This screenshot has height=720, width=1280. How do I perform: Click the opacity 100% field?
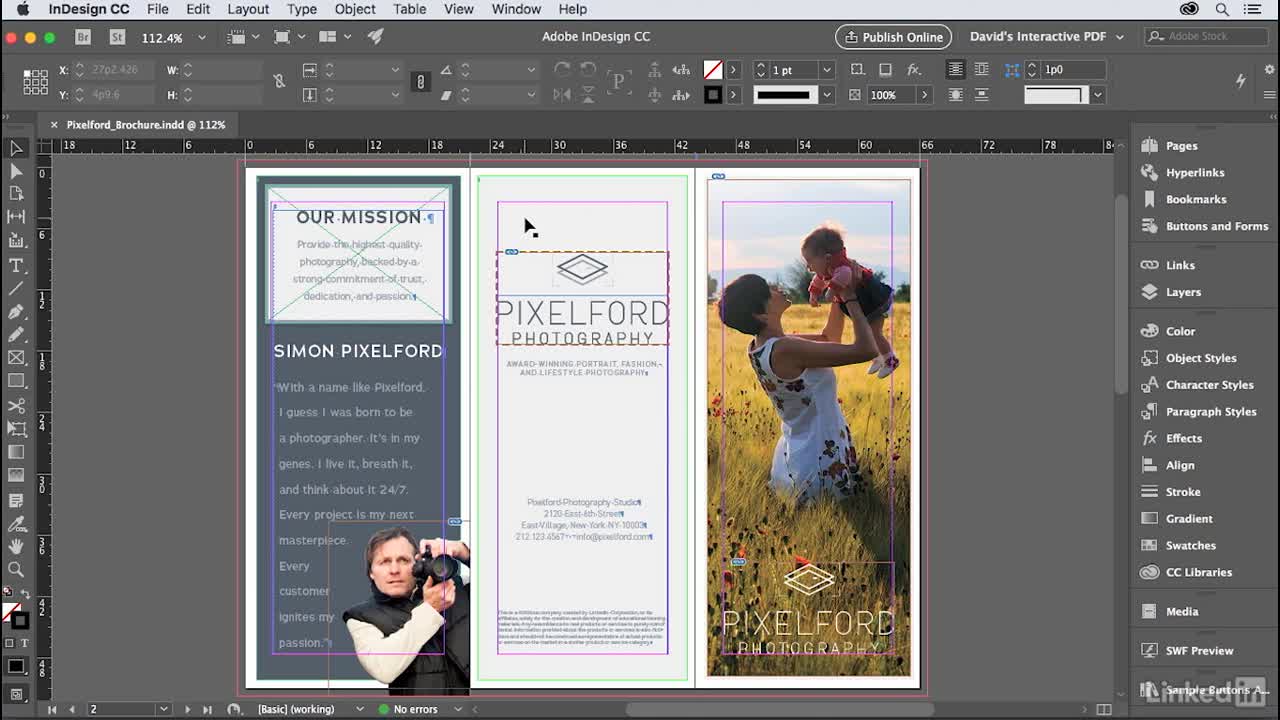tap(890, 95)
